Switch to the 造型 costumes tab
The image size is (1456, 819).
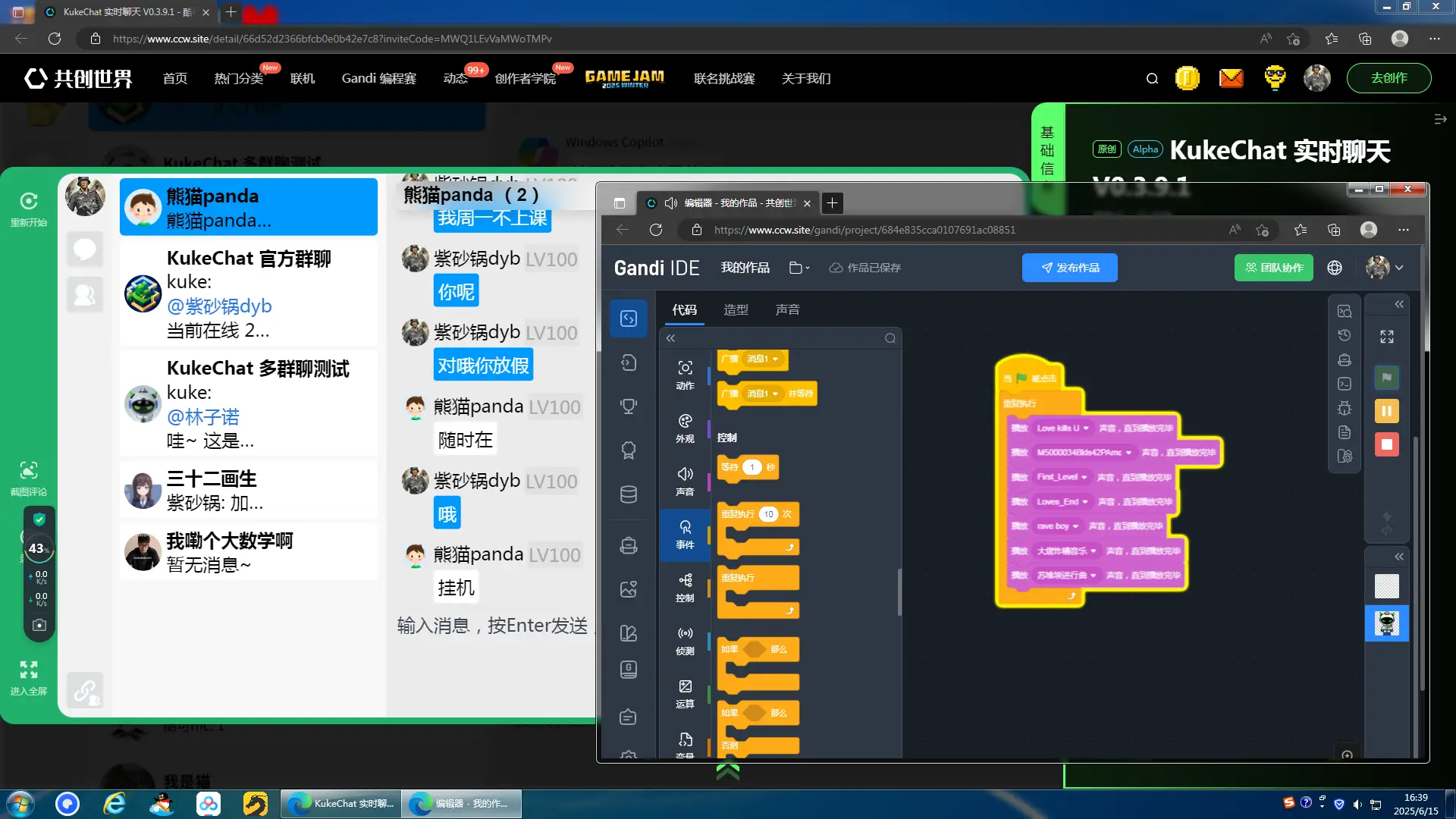click(x=736, y=309)
